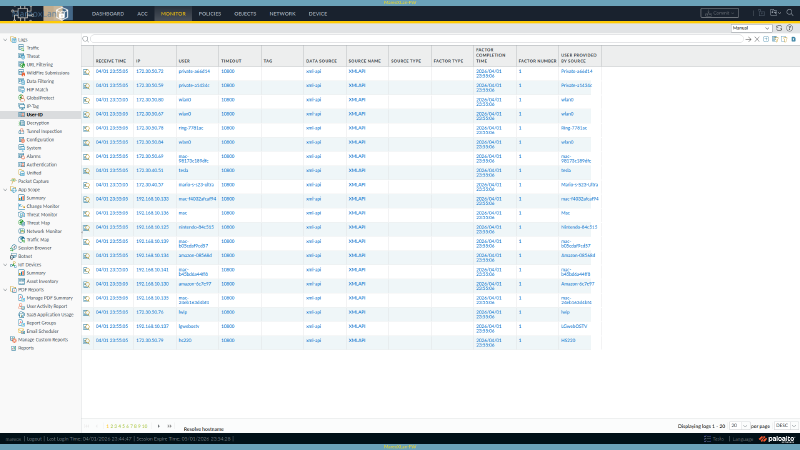Open WildFire Submissions logs
The height and width of the screenshot is (450, 800).
[x=47, y=73]
